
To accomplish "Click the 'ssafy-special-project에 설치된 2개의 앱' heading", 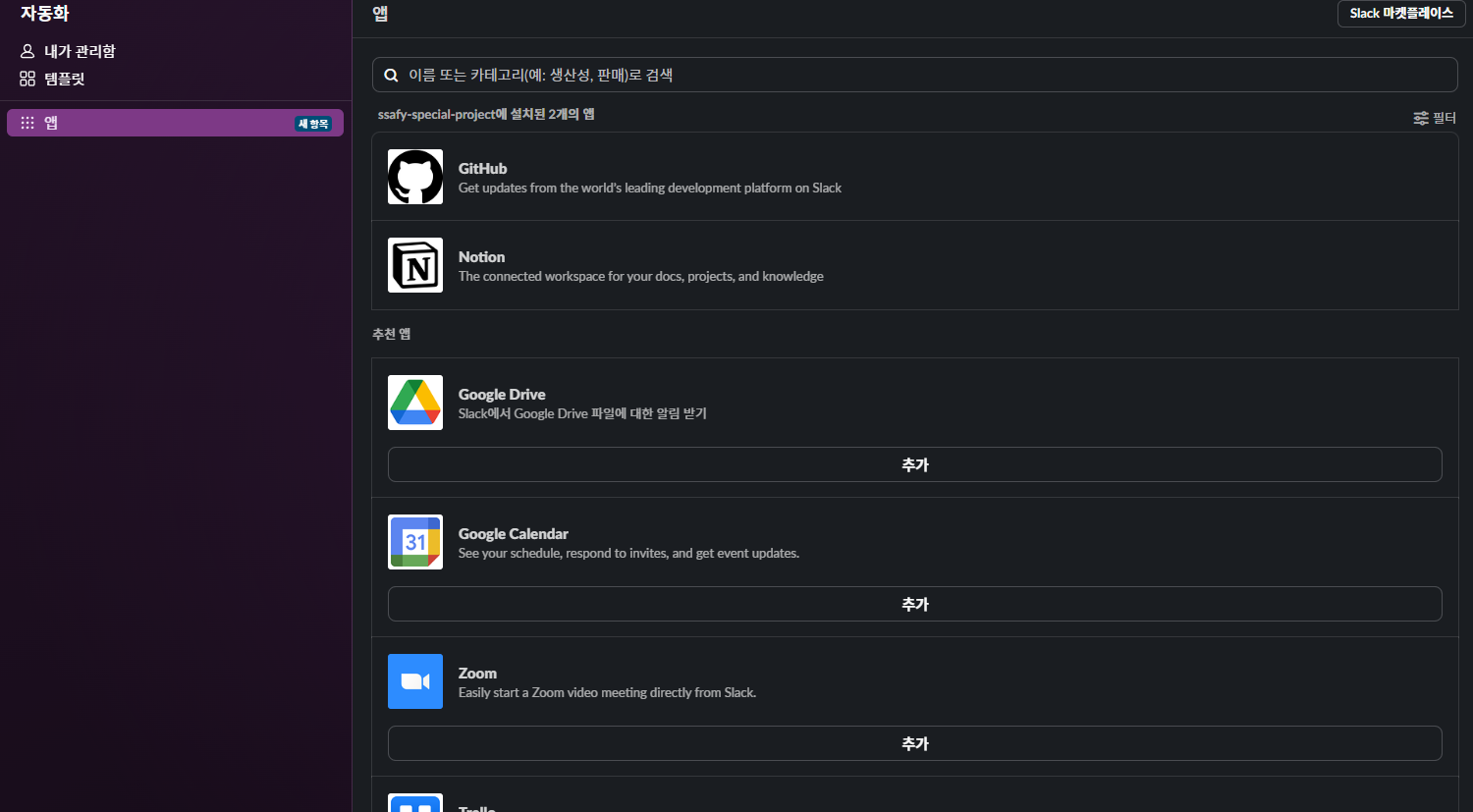I will click(486, 115).
